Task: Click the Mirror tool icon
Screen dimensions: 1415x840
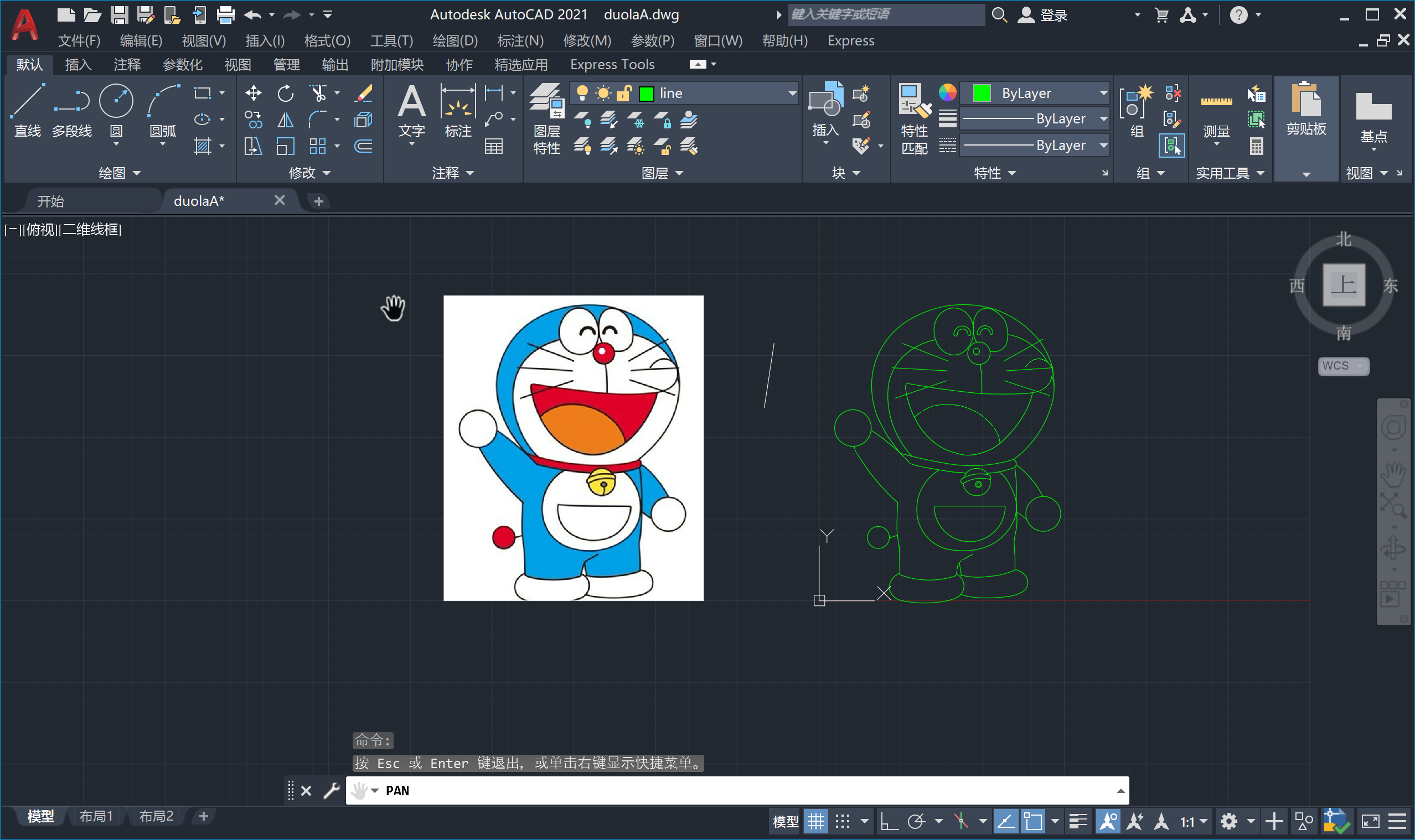Action: tap(285, 120)
